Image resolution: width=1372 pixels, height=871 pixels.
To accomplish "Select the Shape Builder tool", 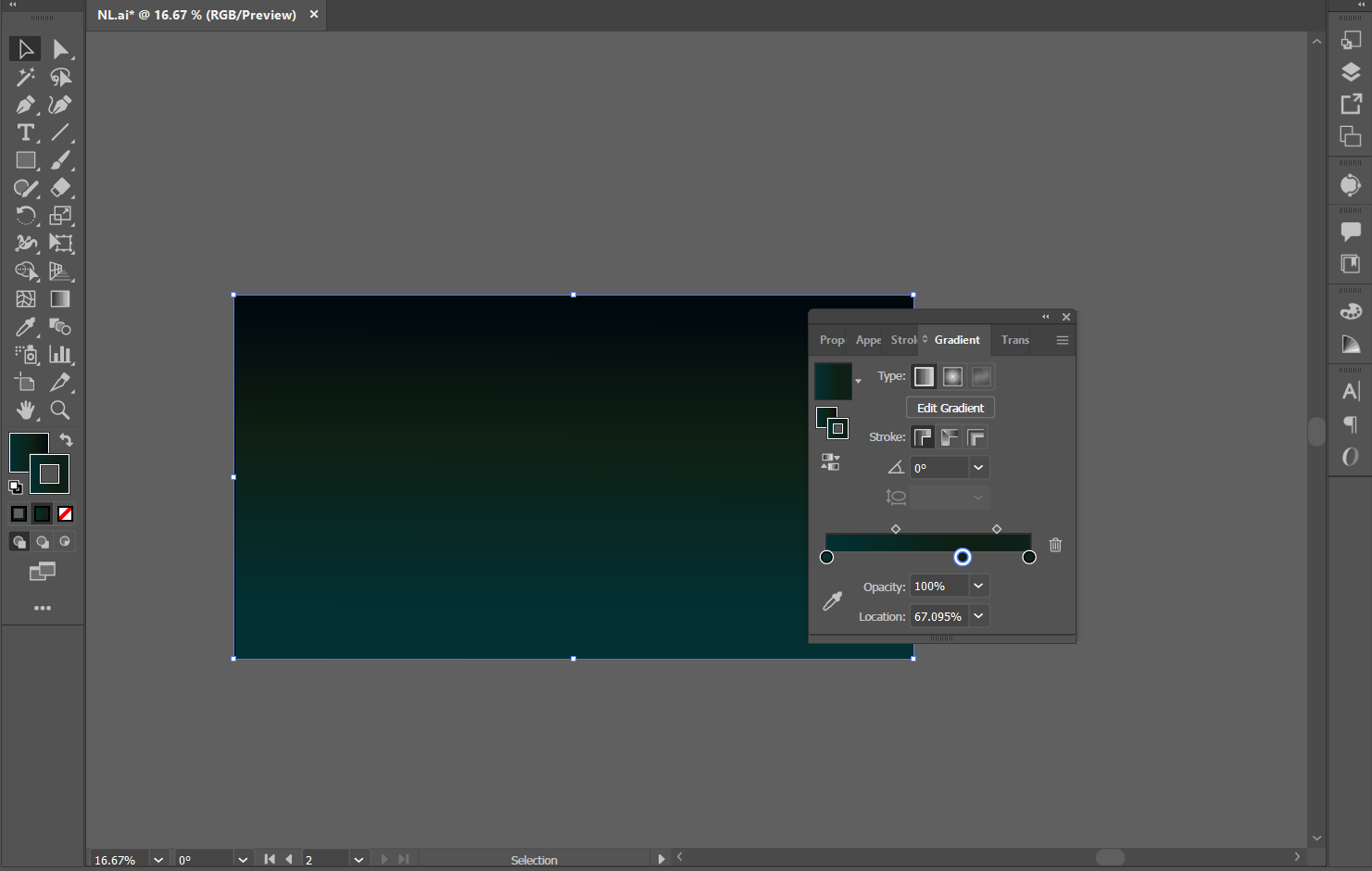I will (x=25, y=271).
